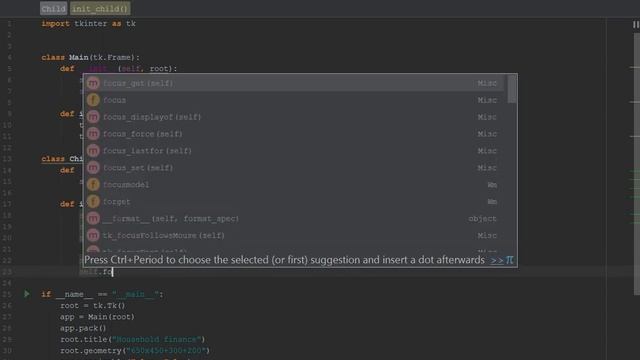Click the method icon beside focus_set(self)
Screen dimensions: 640x360
[93, 168]
